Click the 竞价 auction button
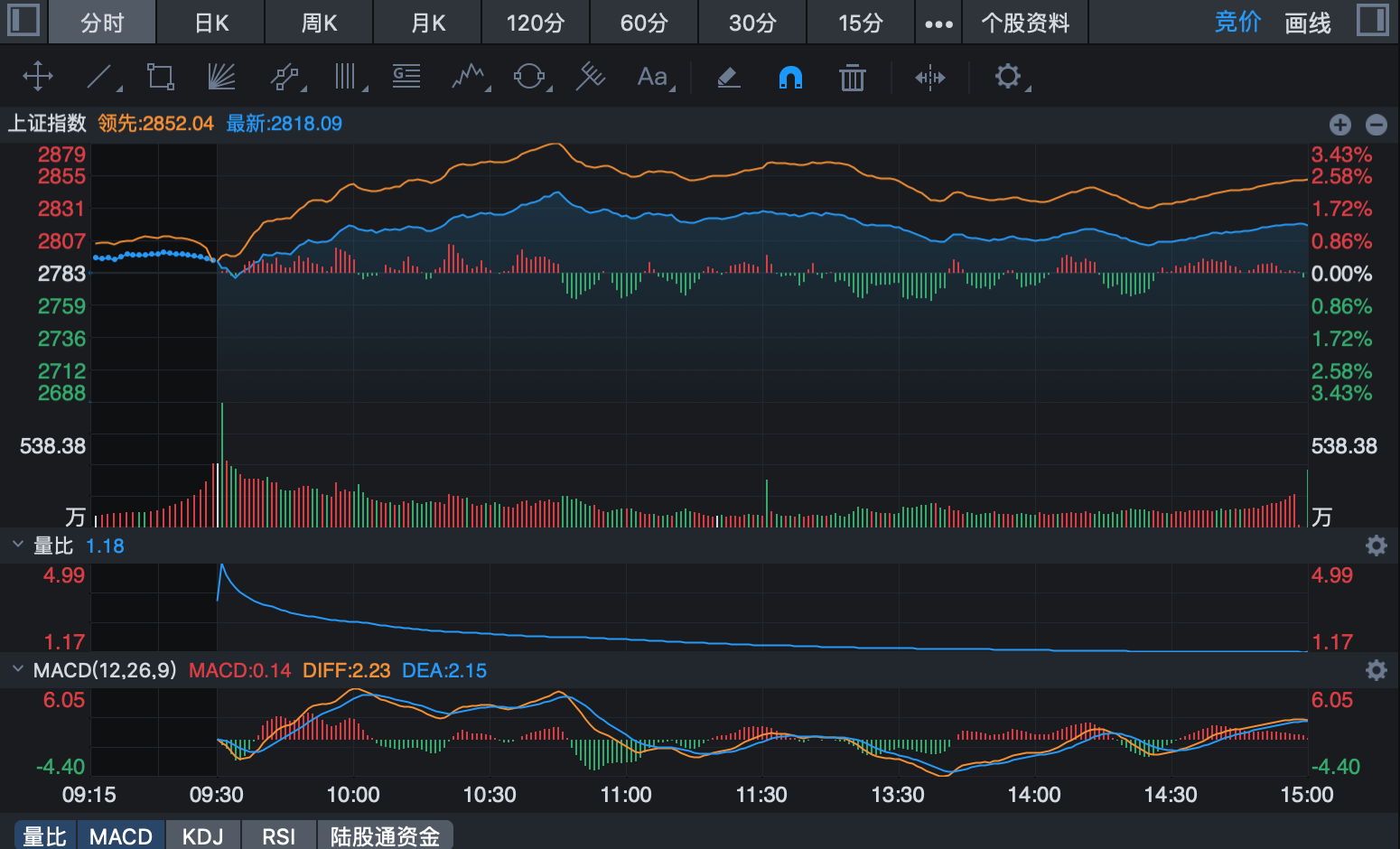 (1237, 22)
